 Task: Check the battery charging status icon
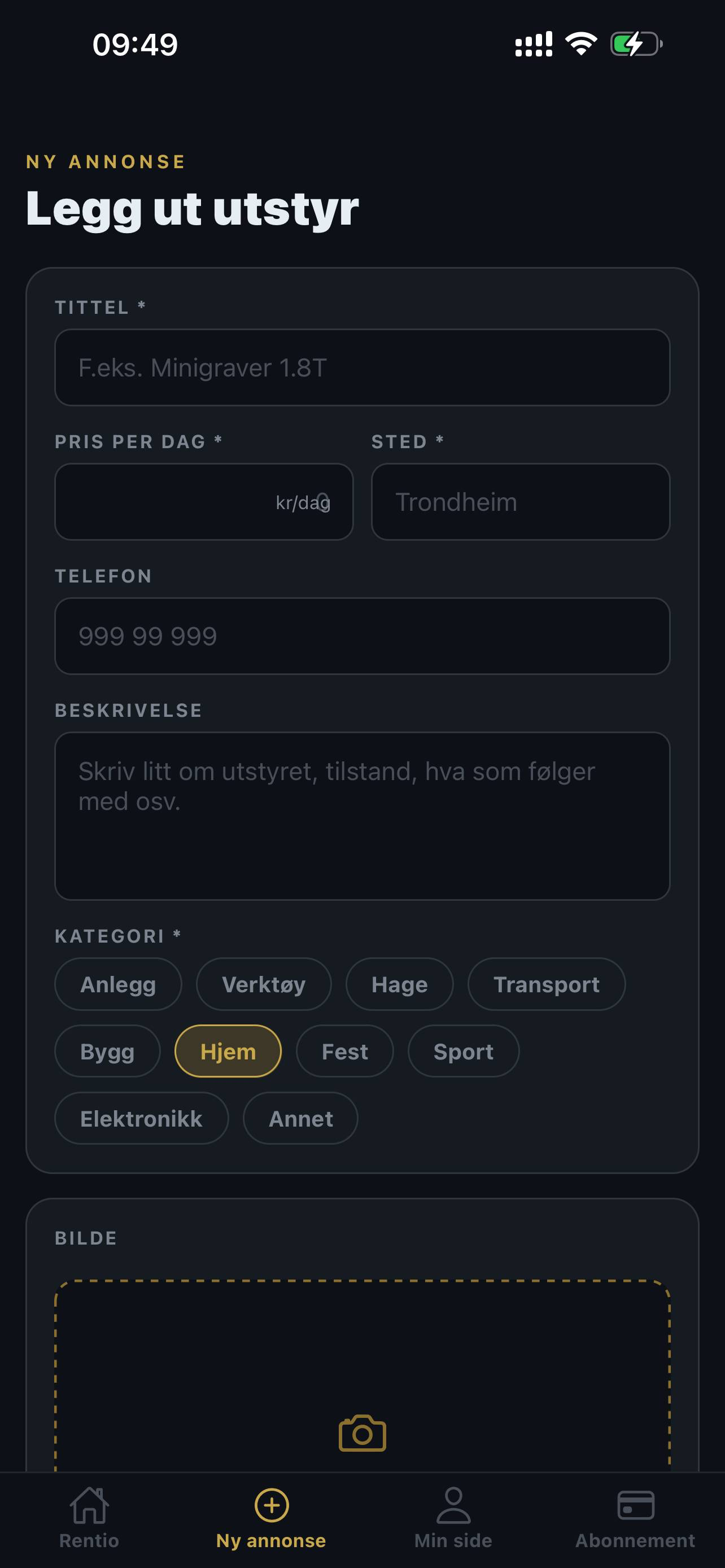click(636, 44)
